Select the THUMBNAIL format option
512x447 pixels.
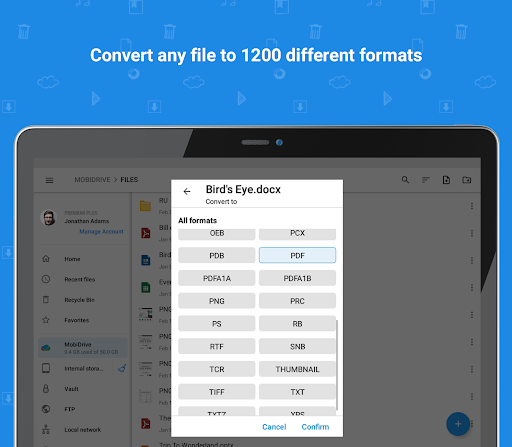point(297,369)
